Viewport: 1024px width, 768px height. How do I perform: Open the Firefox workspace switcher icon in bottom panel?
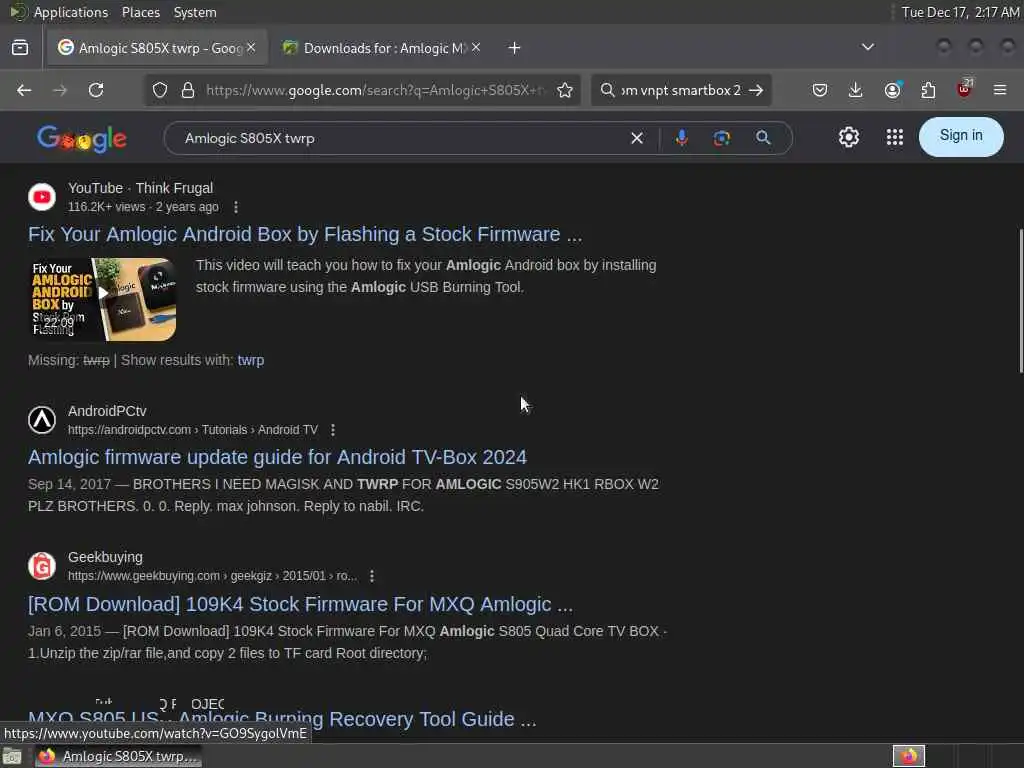coord(908,756)
